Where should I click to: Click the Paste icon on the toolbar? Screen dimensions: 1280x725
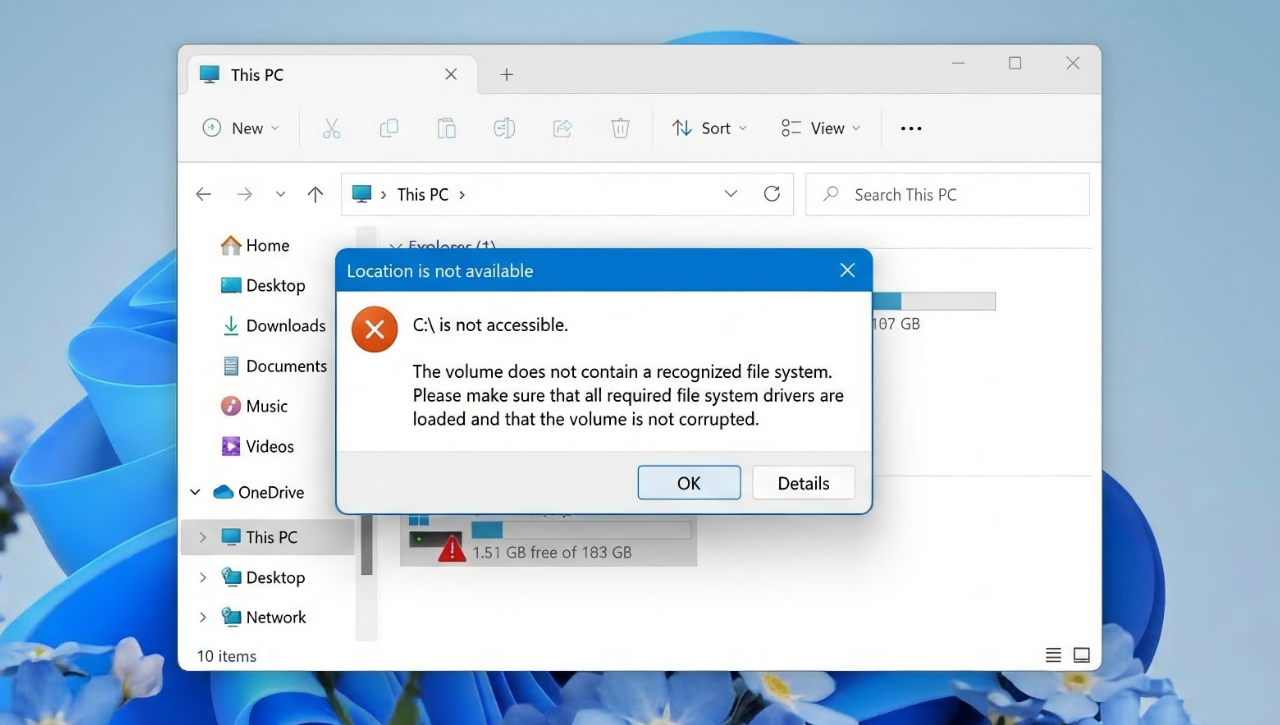tap(446, 128)
